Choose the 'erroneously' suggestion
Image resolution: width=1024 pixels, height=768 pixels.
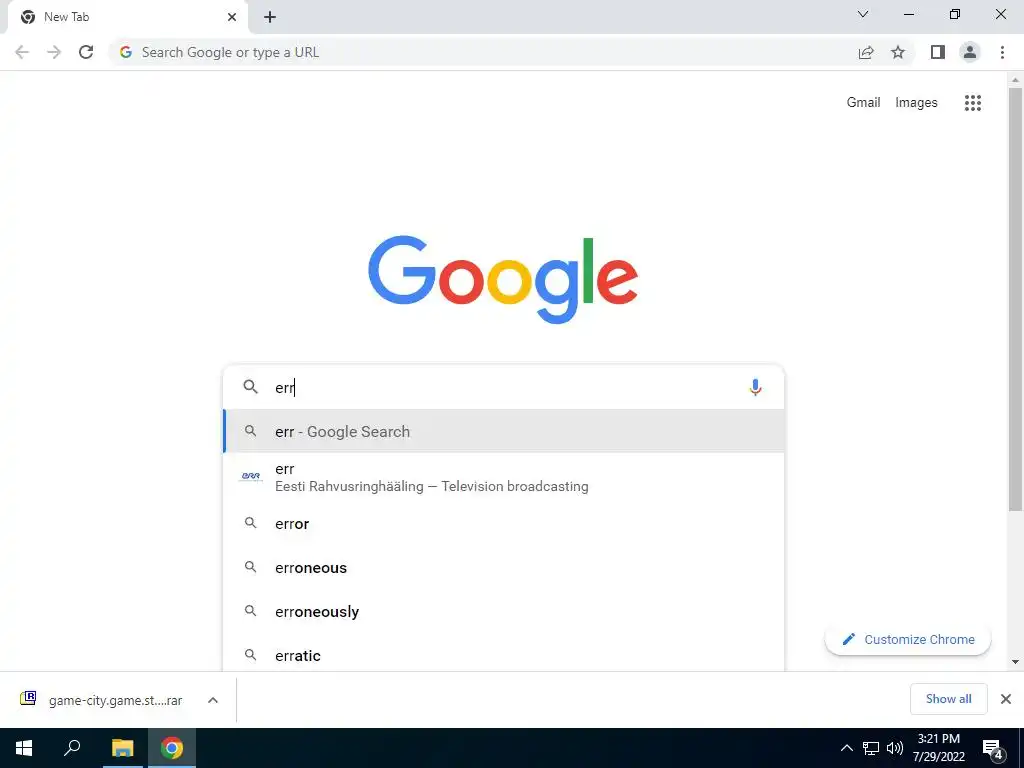(x=504, y=611)
